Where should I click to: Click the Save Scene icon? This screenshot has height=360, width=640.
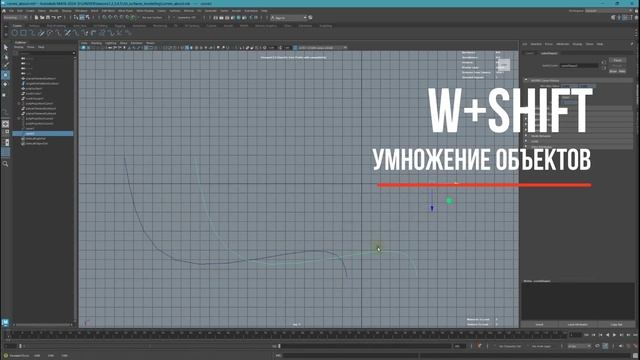click(x=48, y=18)
